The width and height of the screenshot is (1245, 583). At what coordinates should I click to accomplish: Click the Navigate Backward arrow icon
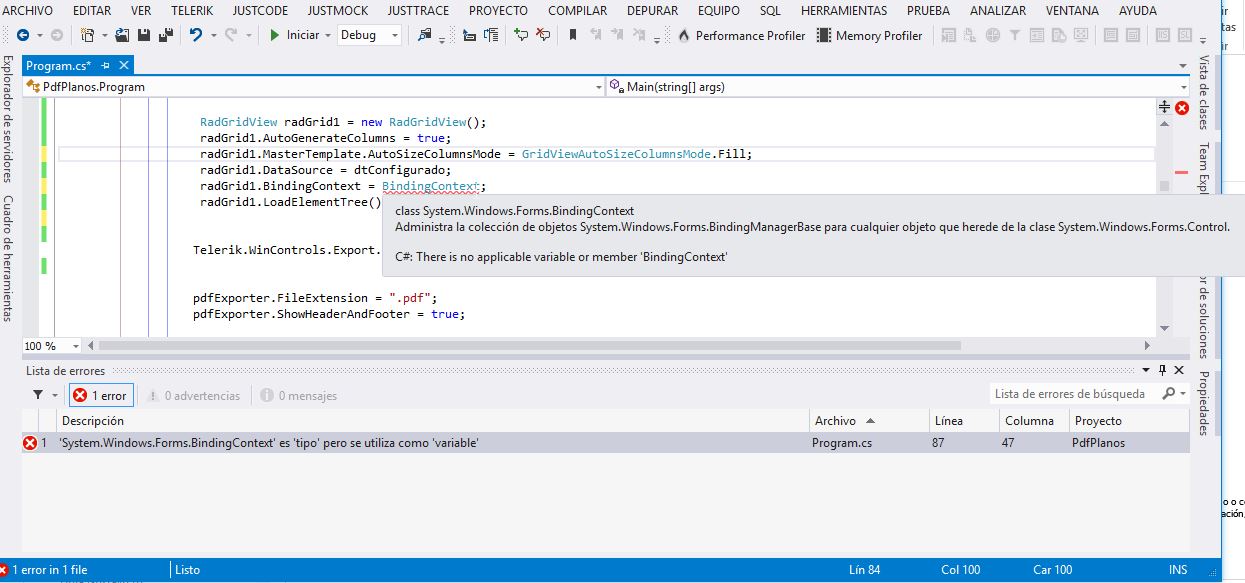tap(22, 35)
